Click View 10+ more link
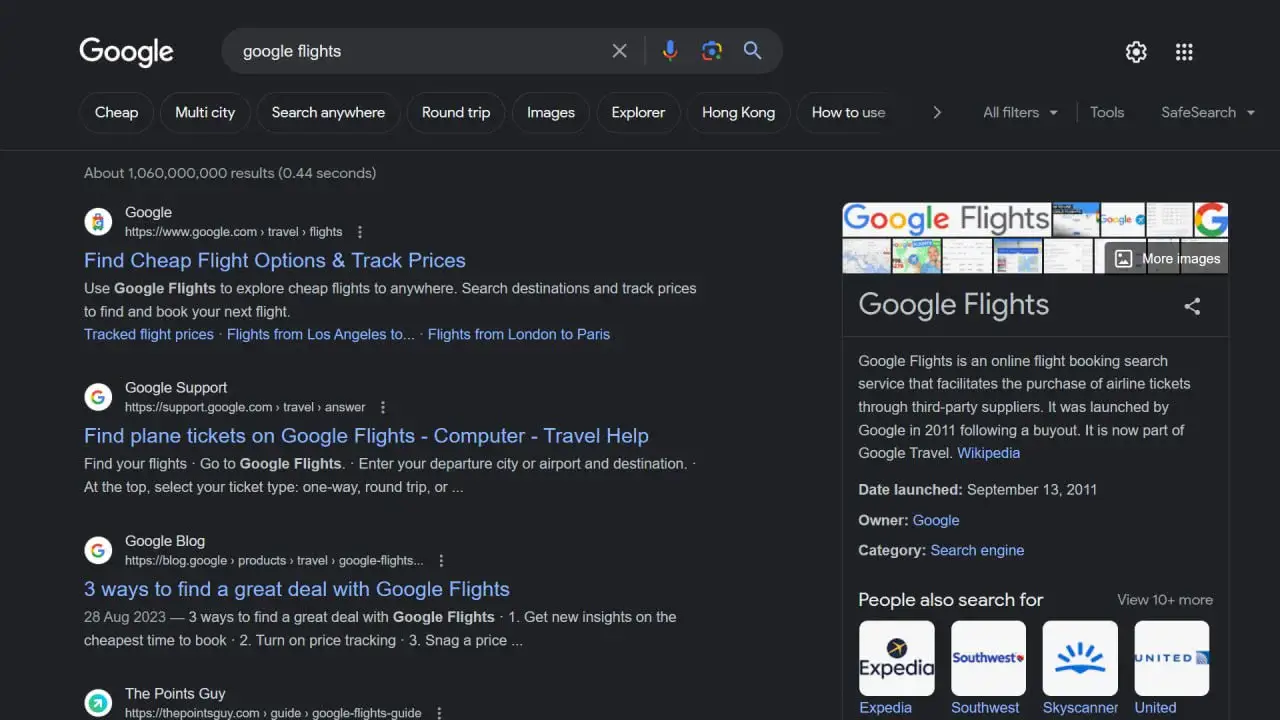 click(x=1165, y=600)
